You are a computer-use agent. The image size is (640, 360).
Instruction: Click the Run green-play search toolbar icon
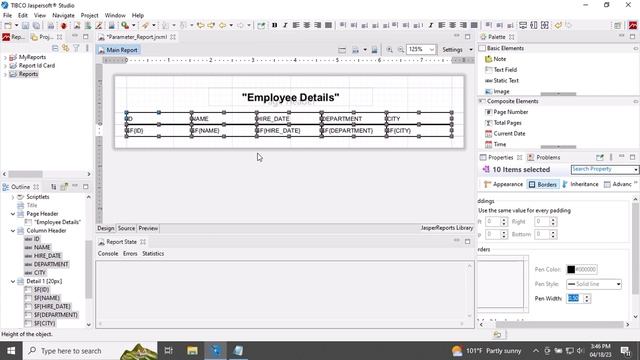[125, 25]
